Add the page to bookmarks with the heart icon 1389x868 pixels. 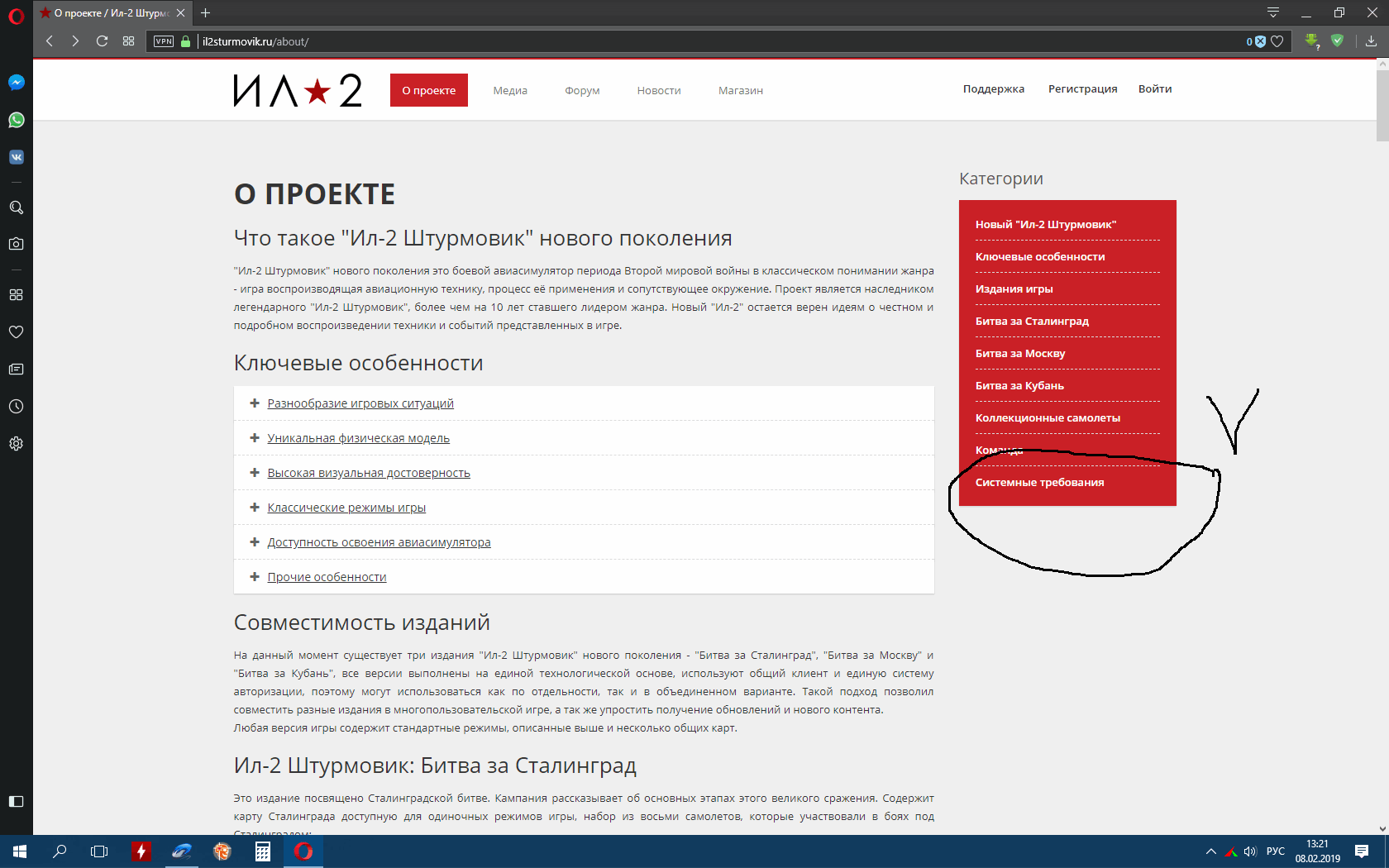coord(1277,41)
